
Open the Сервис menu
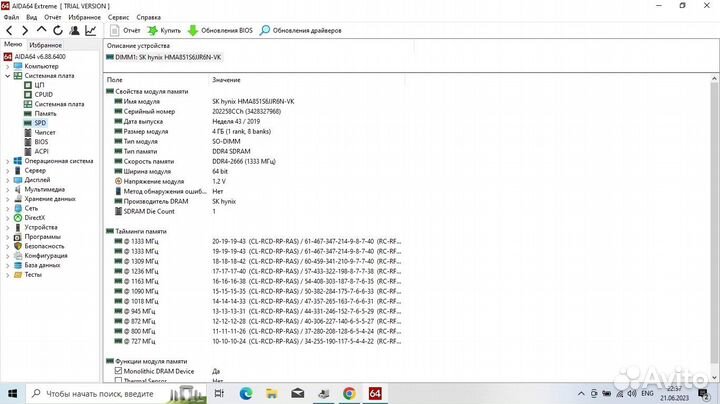(118, 17)
